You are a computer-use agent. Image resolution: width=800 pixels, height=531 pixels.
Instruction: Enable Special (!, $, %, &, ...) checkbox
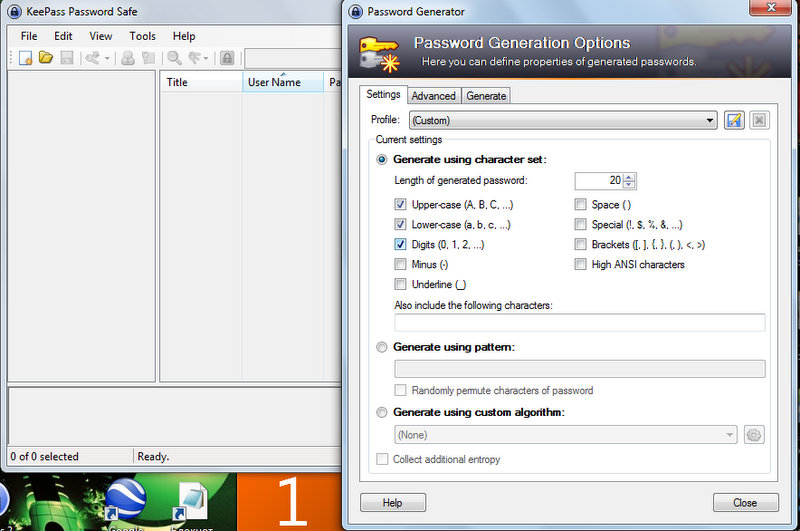tap(581, 224)
